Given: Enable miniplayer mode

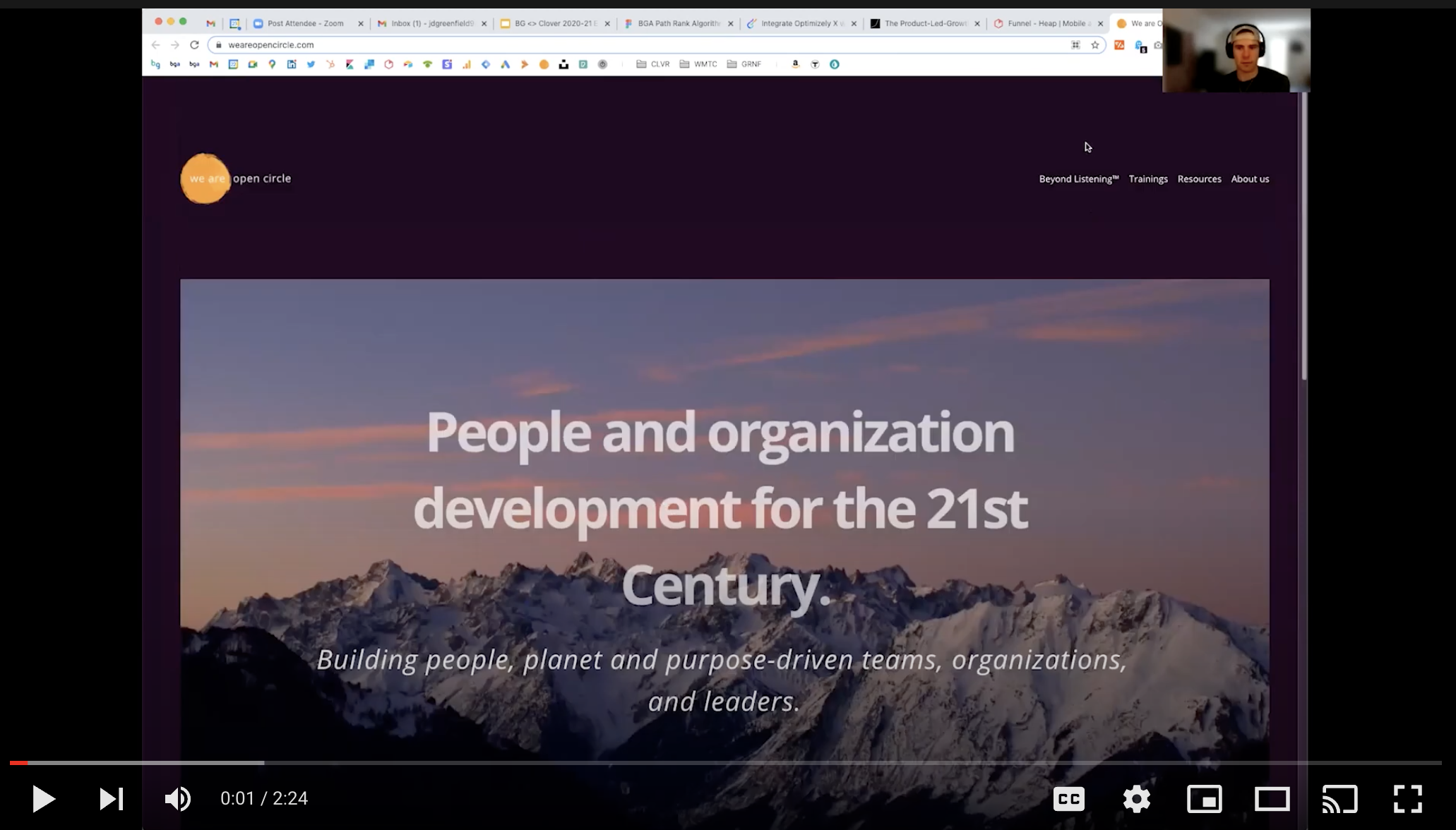Looking at the screenshot, I should click(x=1204, y=799).
